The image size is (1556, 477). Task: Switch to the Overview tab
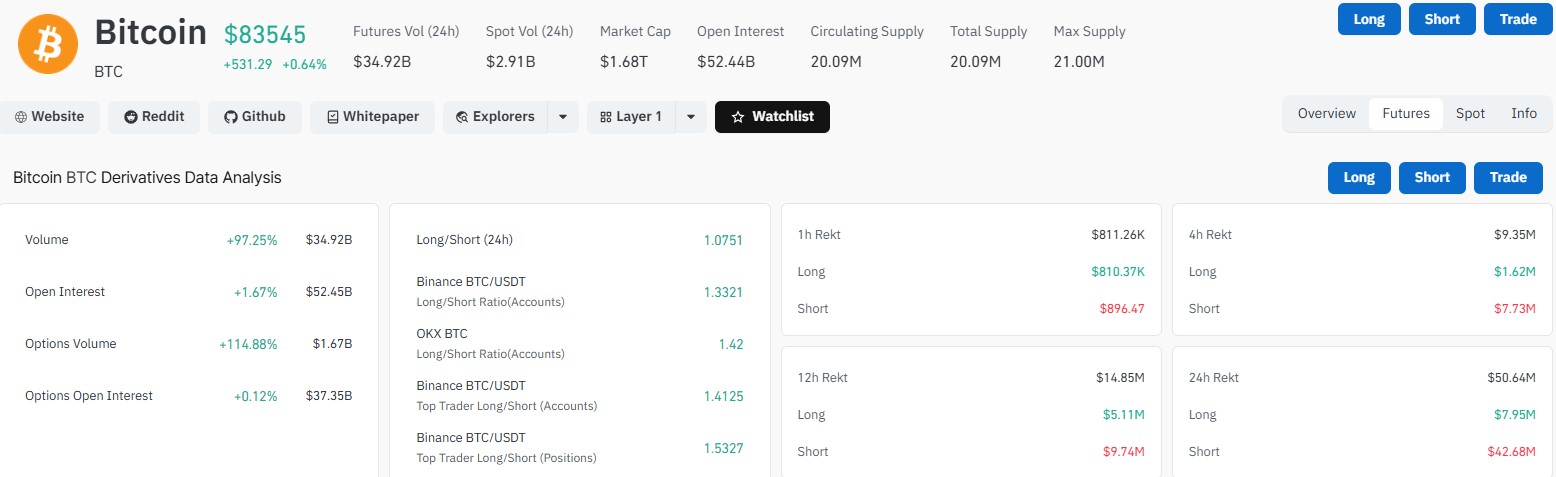[x=1327, y=114]
